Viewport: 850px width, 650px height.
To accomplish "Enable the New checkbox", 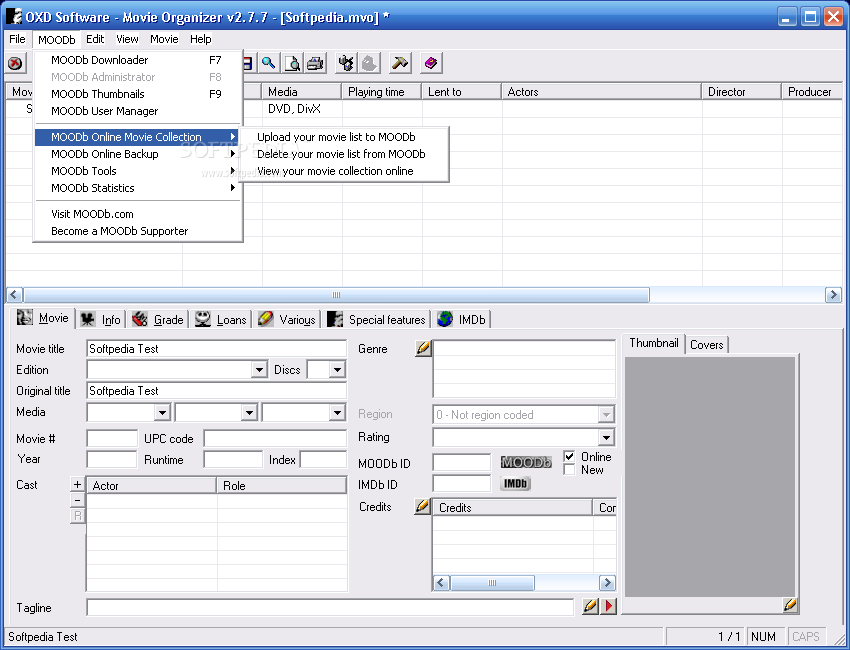I will (569, 469).
